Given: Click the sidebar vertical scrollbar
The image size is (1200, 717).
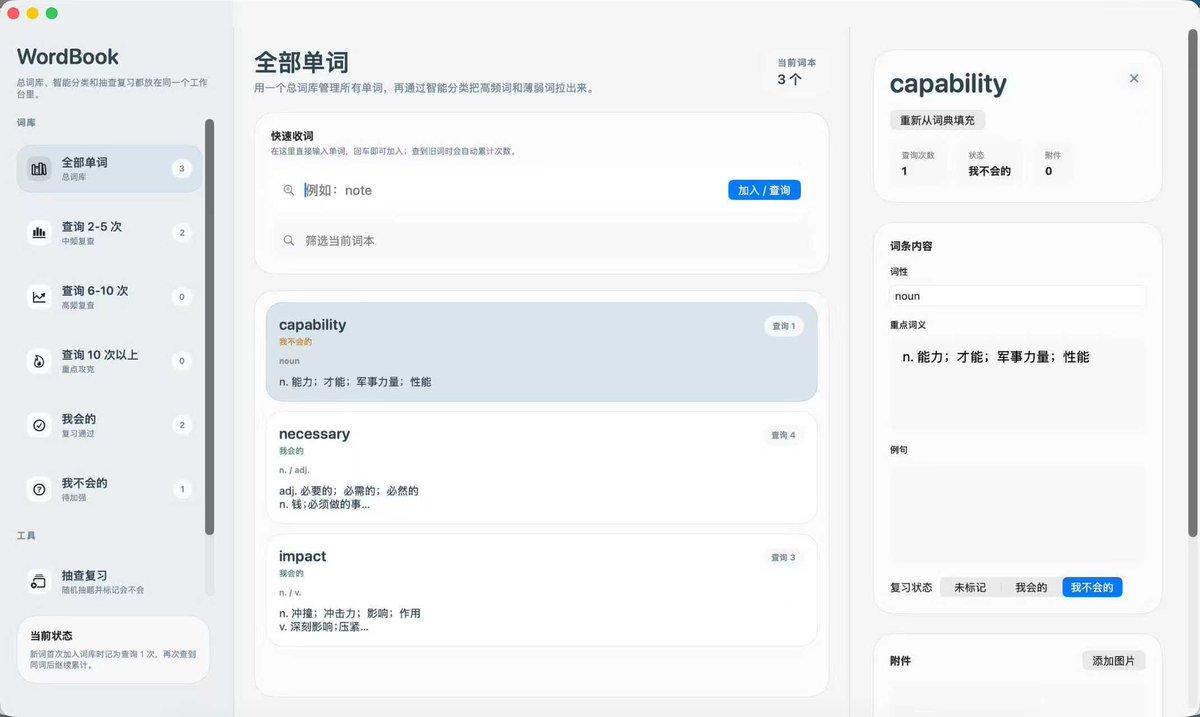Looking at the screenshot, I should pos(209,327).
